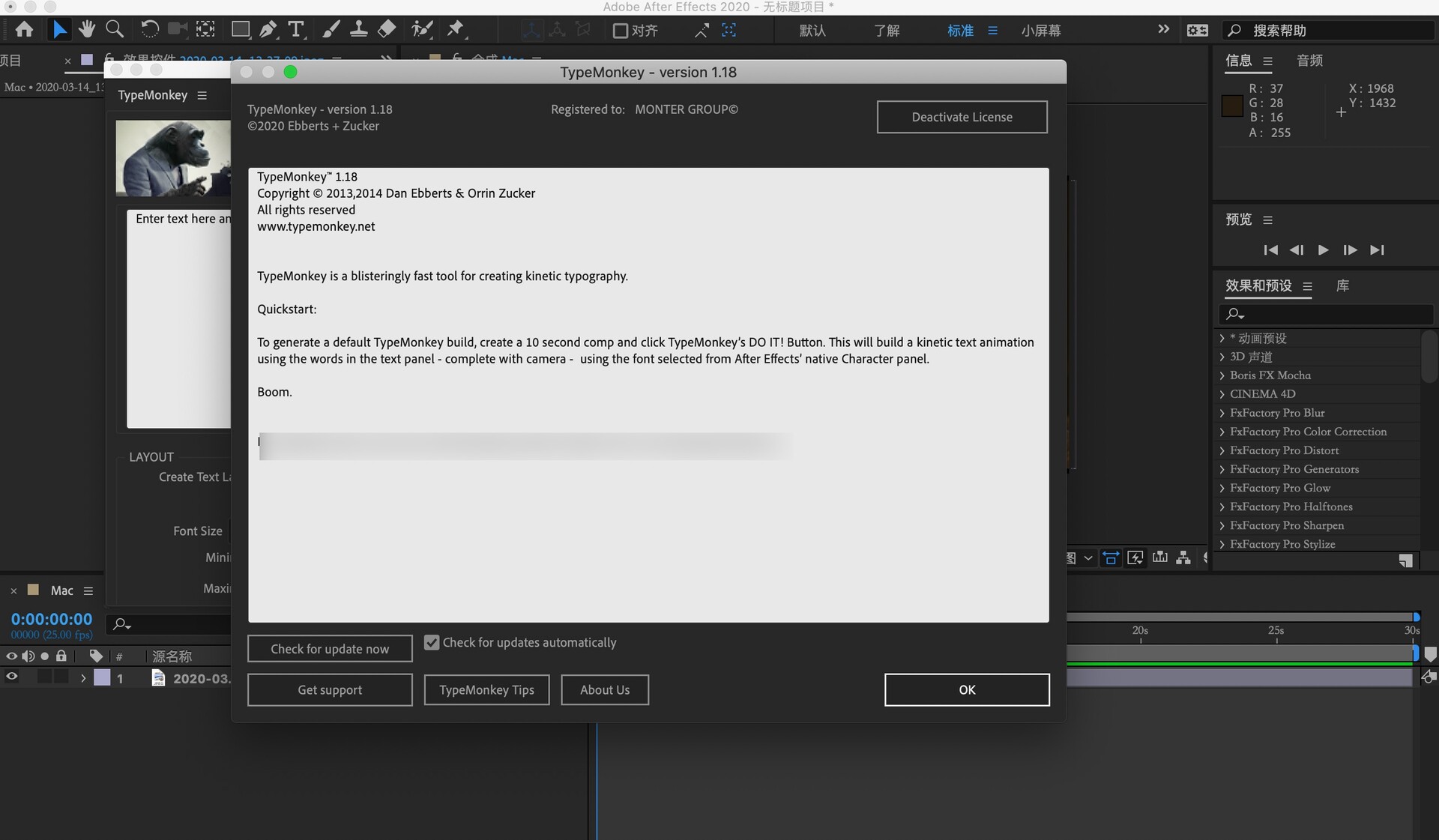This screenshot has width=1439, height=840.
Task: Select the Roto Brush tool
Action: tap(422, 30)
